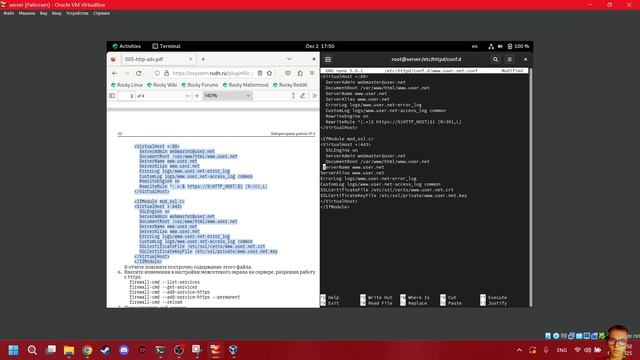Open Google Chrome from the taskbar

(87, 350)
